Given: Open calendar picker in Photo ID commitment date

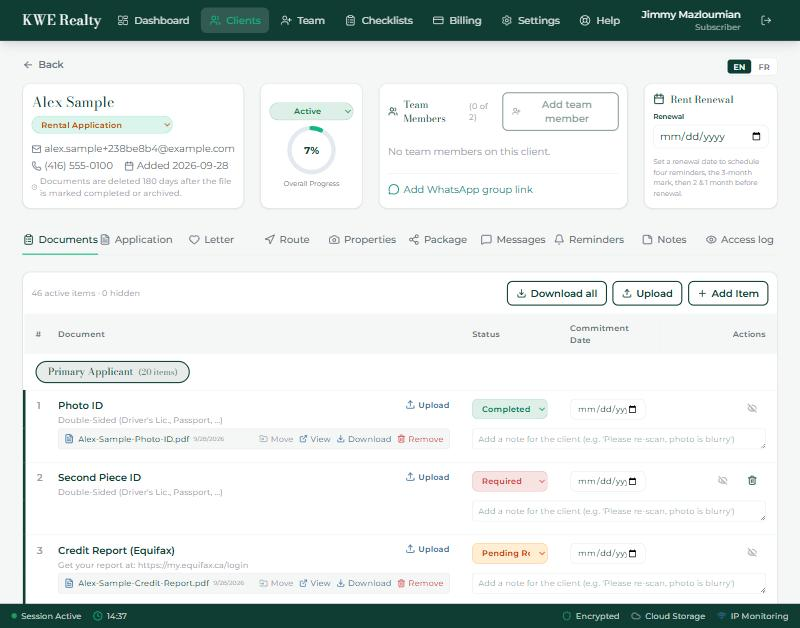Looking at the screenshot, I should click(633, 409).
